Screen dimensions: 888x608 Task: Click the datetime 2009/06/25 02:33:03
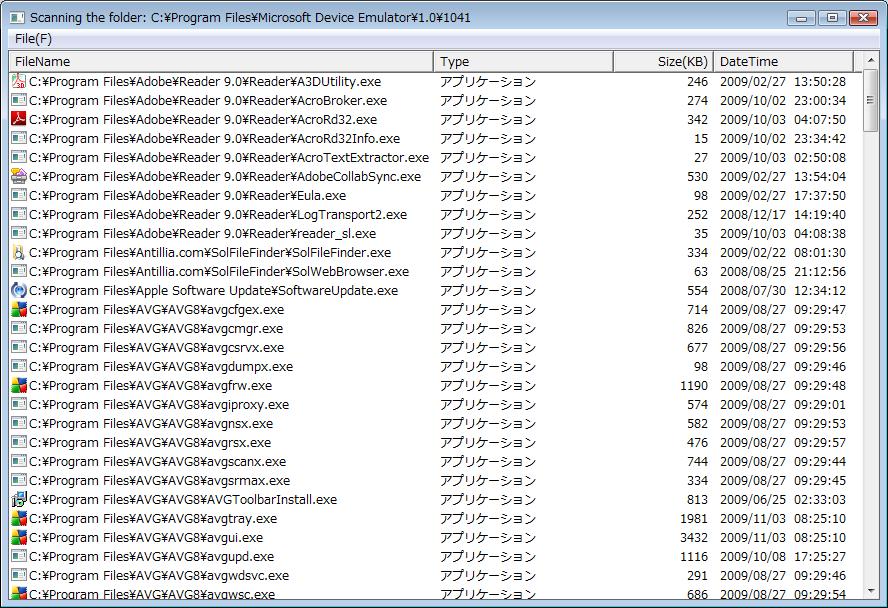point(783,499)
